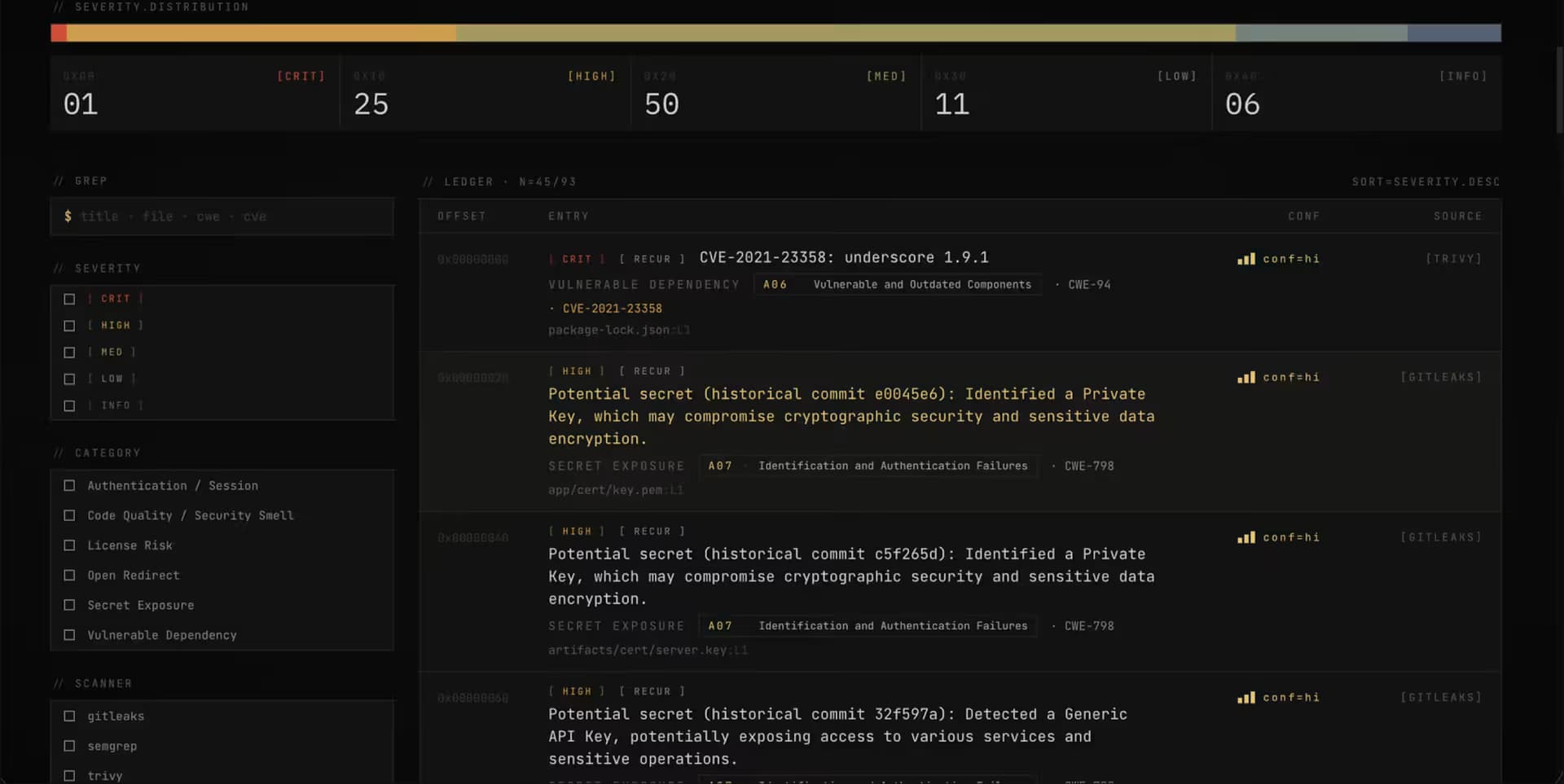Open the 32f597a Generic API Key entry

point(837,737)
